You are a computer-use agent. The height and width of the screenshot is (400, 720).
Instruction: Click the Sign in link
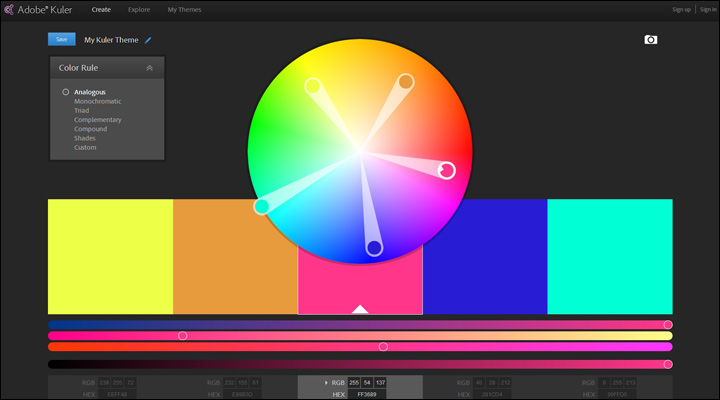pos(709,9)
